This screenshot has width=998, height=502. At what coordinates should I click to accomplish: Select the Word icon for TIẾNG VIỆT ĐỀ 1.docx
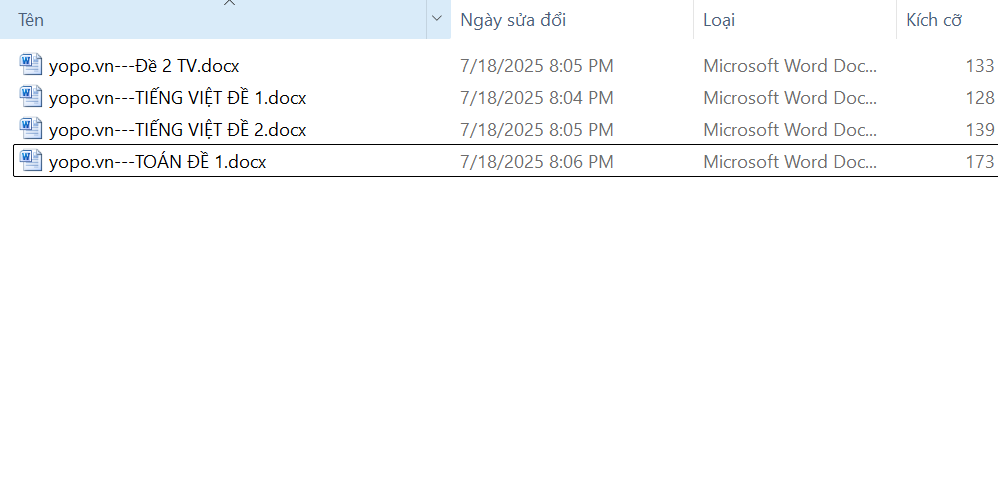click(x=31, y=97)
